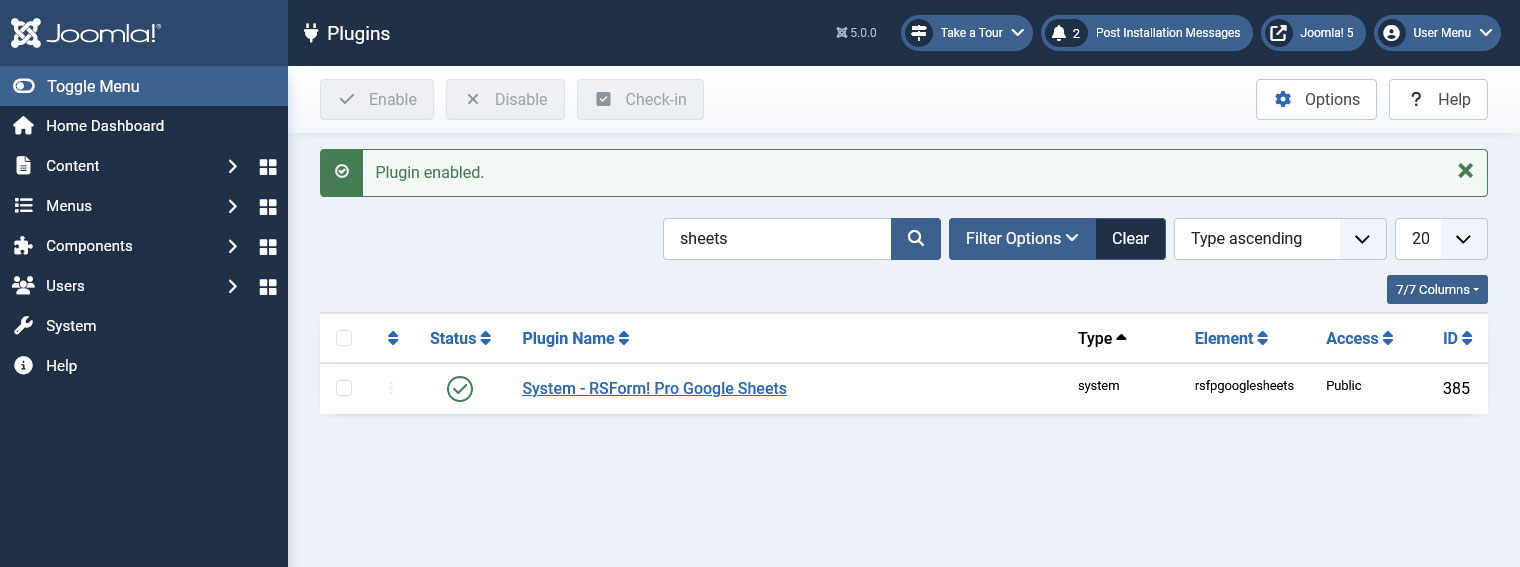Viewport: 1520px width, 567px height.
Task: Open the Help button in toolbar
Action: [1438, 99]
